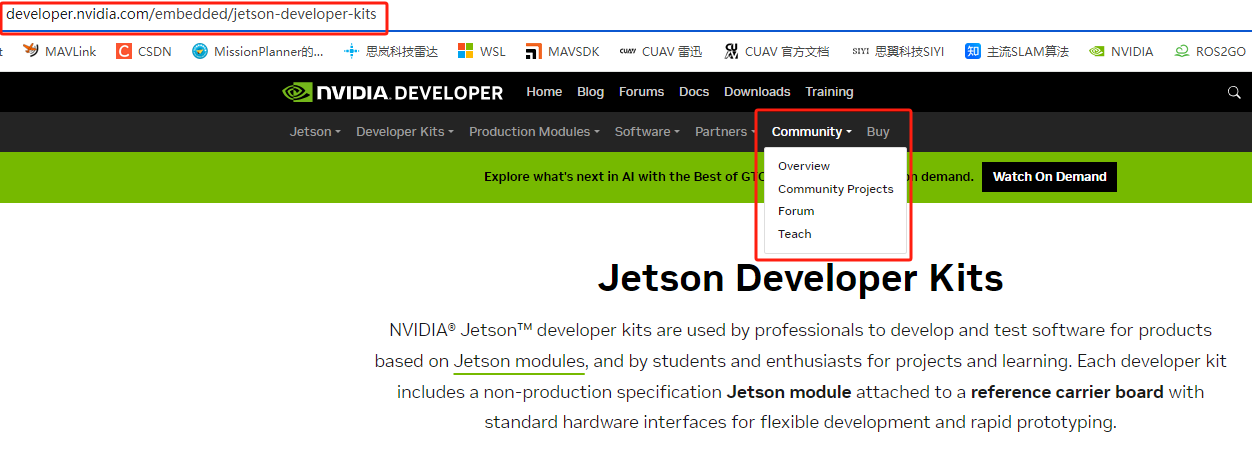The image size is (1252, 456).
Task: Click the browser address bar URL
Action: click(192, 15)
